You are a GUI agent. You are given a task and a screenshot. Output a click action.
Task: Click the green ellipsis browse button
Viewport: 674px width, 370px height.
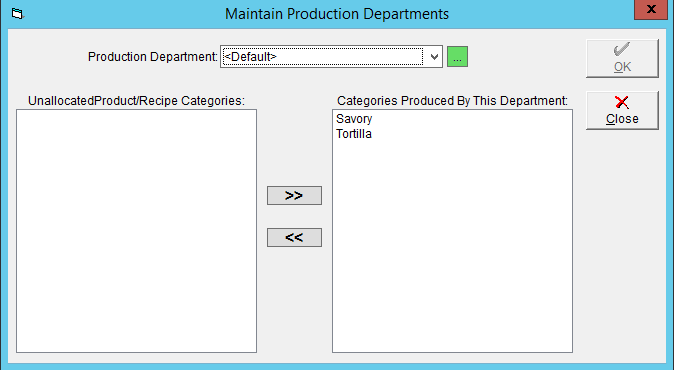pos(457,57)
